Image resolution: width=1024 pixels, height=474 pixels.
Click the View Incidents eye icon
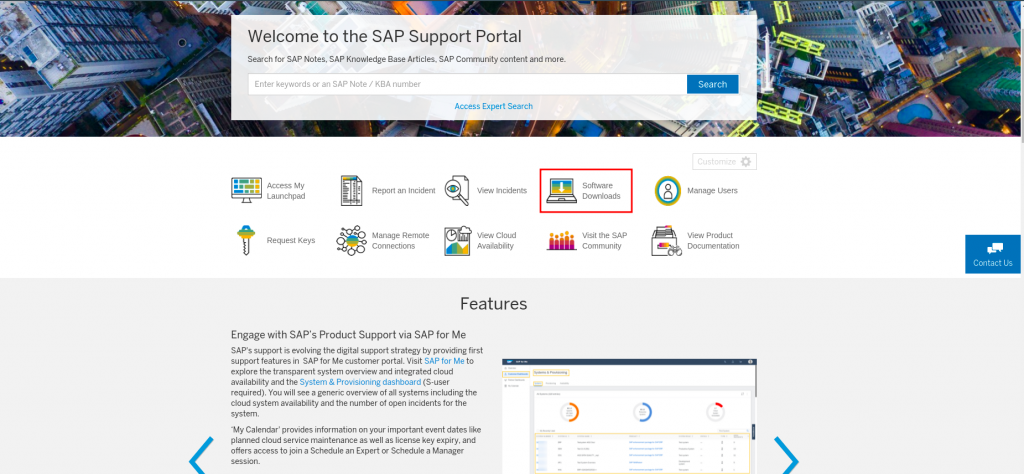tap(457, 190)
